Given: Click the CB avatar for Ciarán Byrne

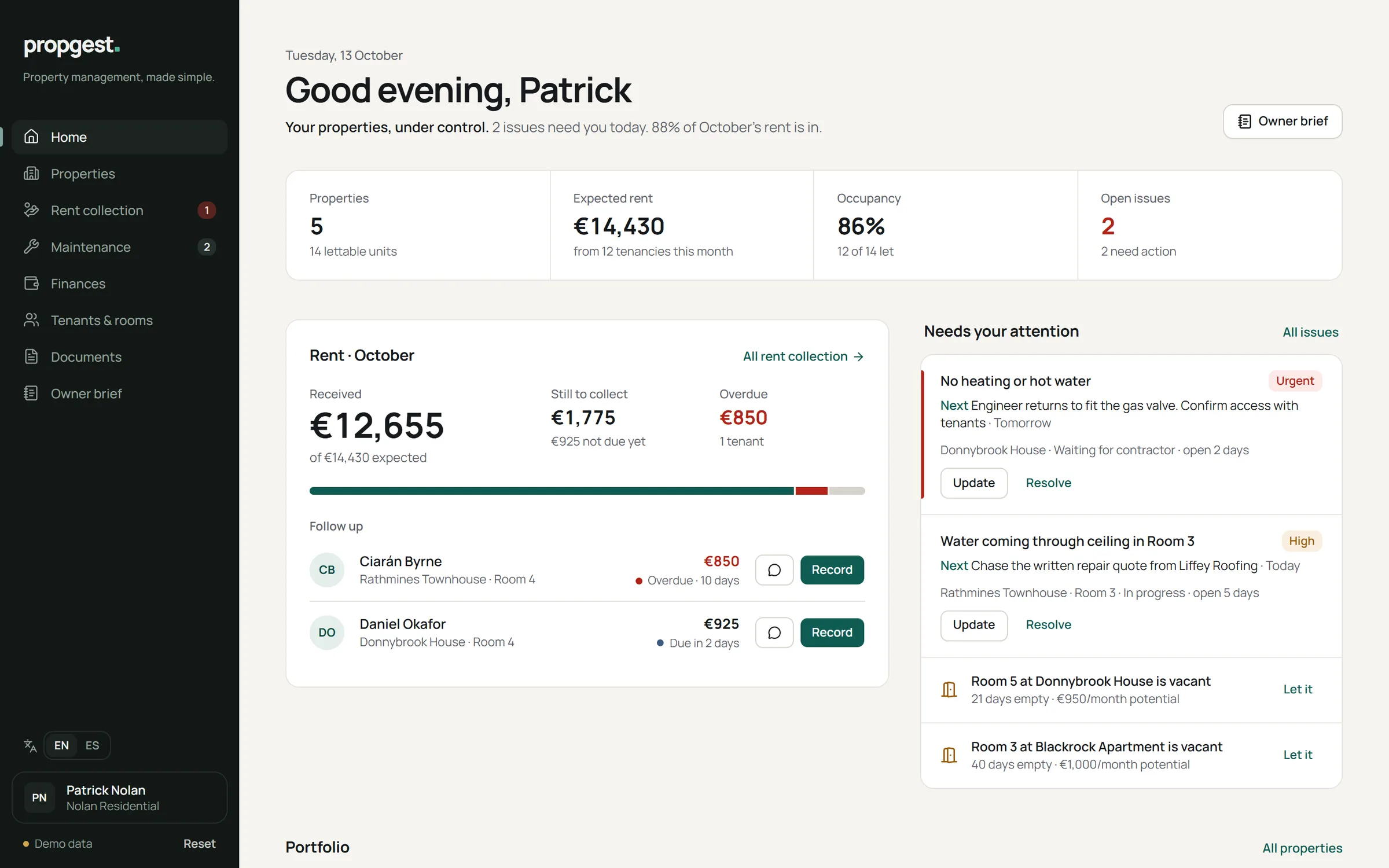Looking at the screenshot, I should [x=327, y=570].
